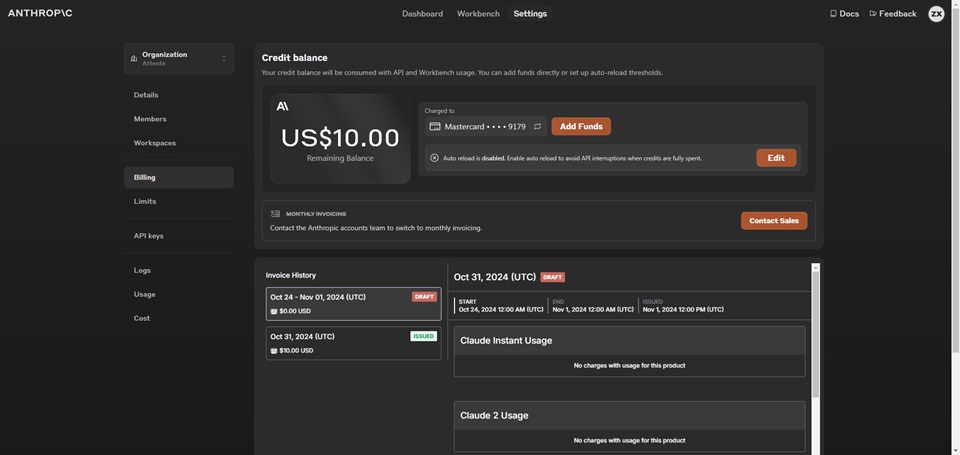
Task: Expand the Organization switcher dropdown
Action: click(x=179, y=58)
